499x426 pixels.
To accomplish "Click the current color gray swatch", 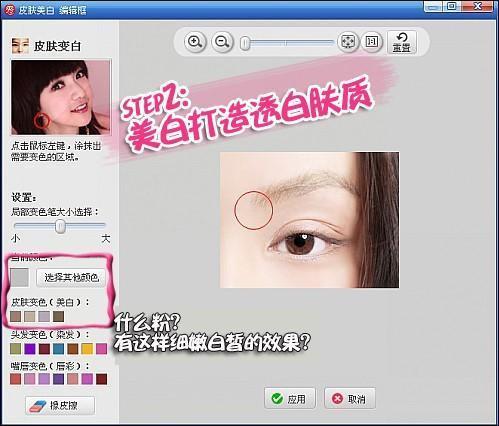I will (20, 277).
